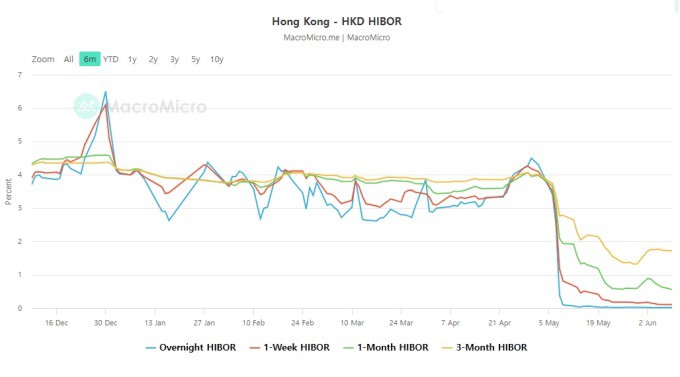Click the 19 May x-axis label
This screenshot has width=680, height=377.
point(598,323)
